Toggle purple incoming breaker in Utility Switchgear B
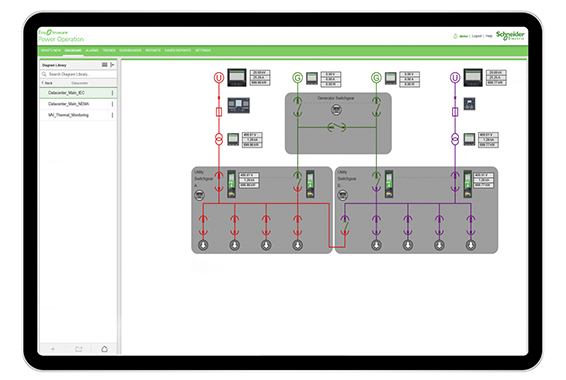The height and width of the screenshot is (380, 566). click(x=455, y=182)
